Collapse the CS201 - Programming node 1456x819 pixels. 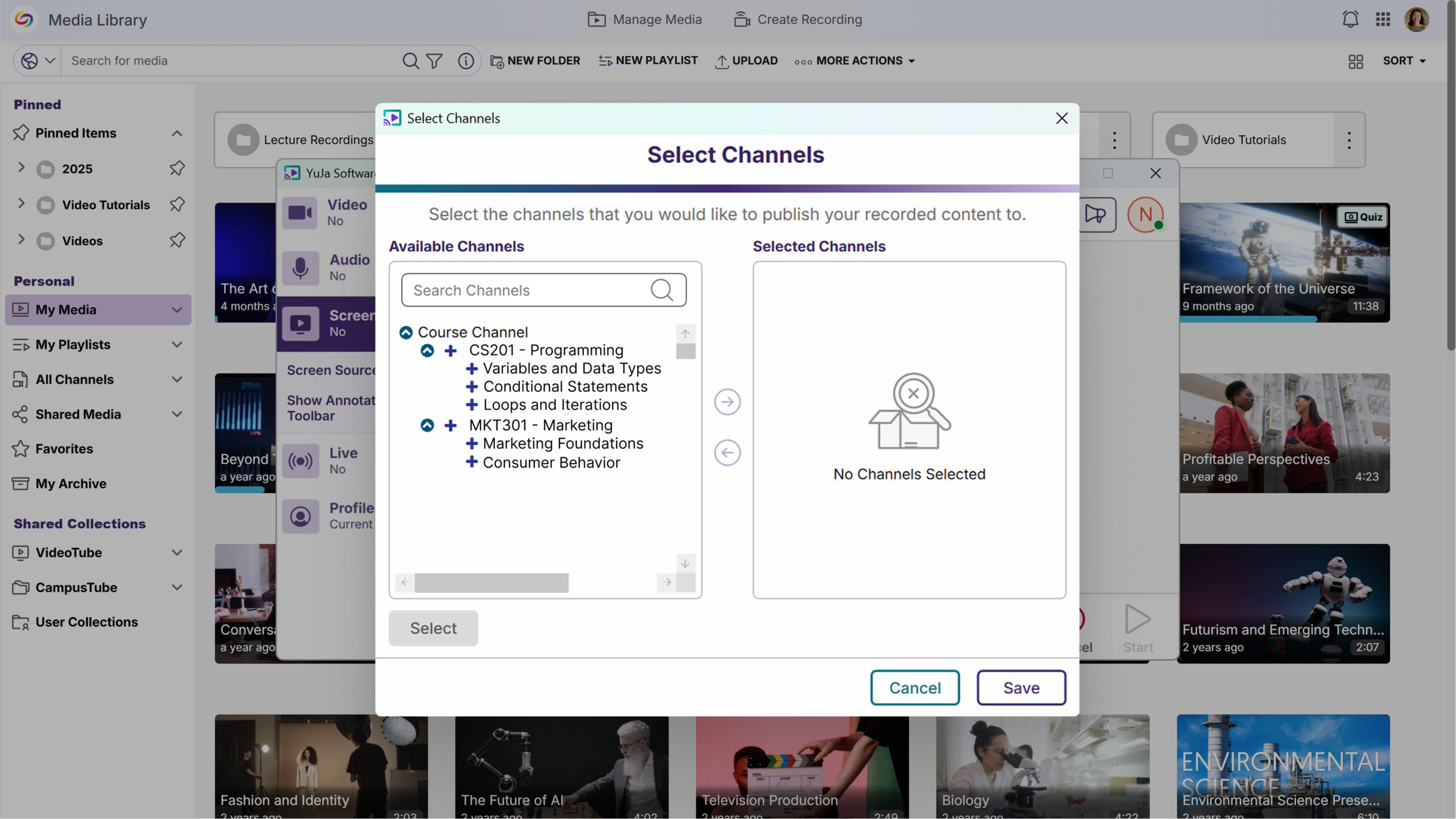pyautogui.click(x=427, y=350)
